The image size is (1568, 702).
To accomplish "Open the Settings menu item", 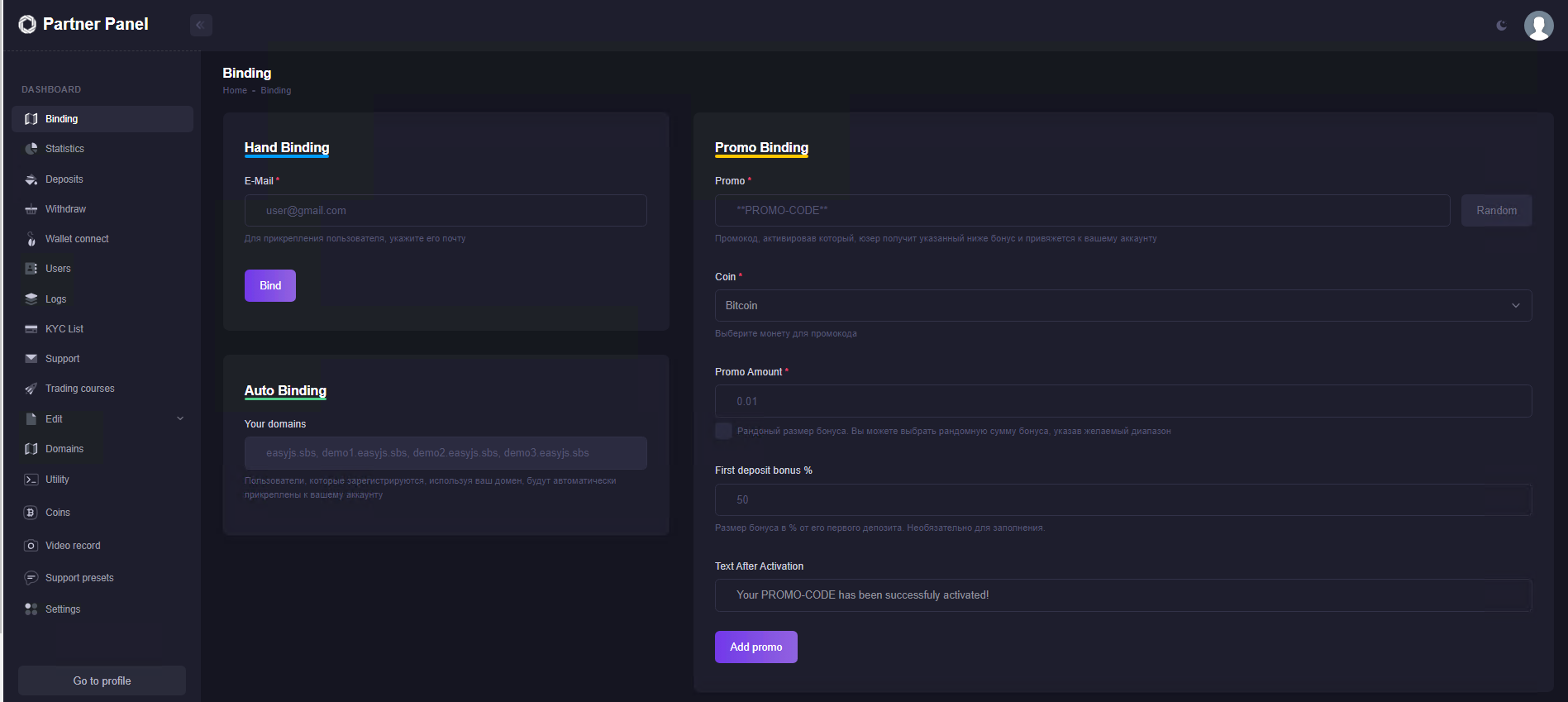I will [63, 609].
